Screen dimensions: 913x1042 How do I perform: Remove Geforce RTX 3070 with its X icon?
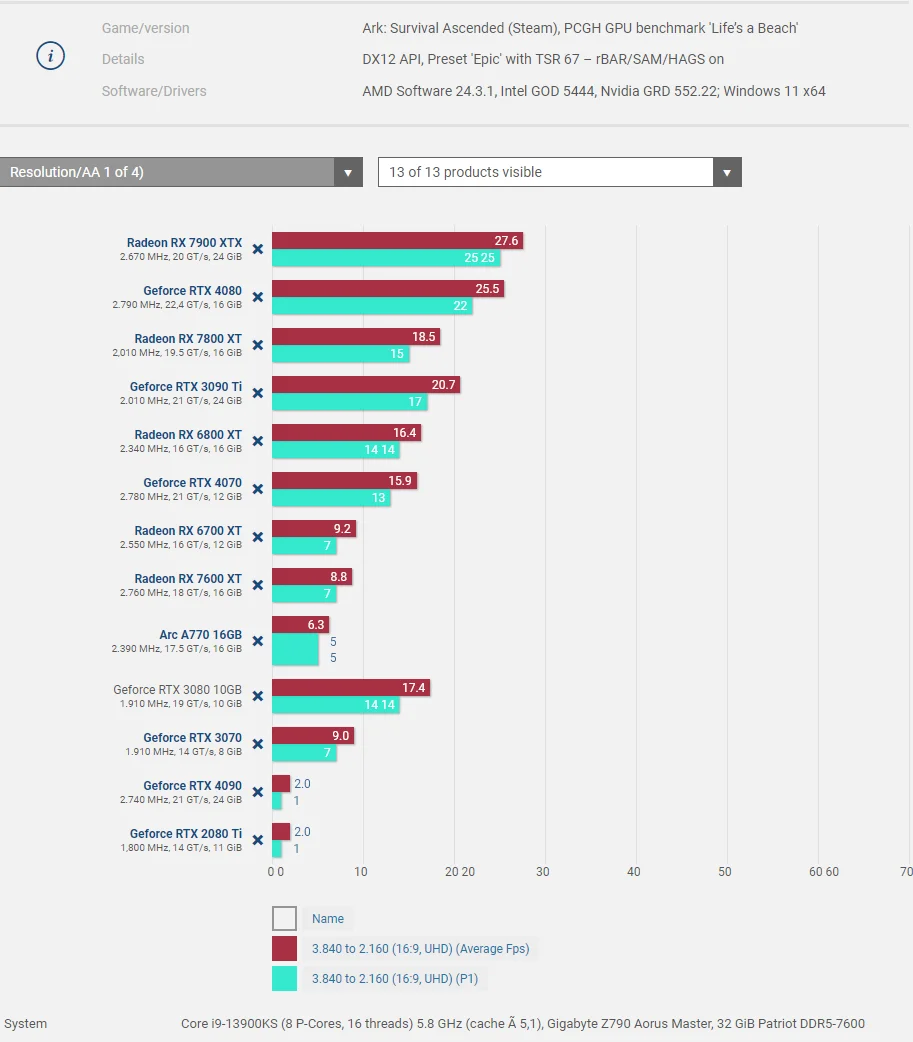[x=258, y=744]
